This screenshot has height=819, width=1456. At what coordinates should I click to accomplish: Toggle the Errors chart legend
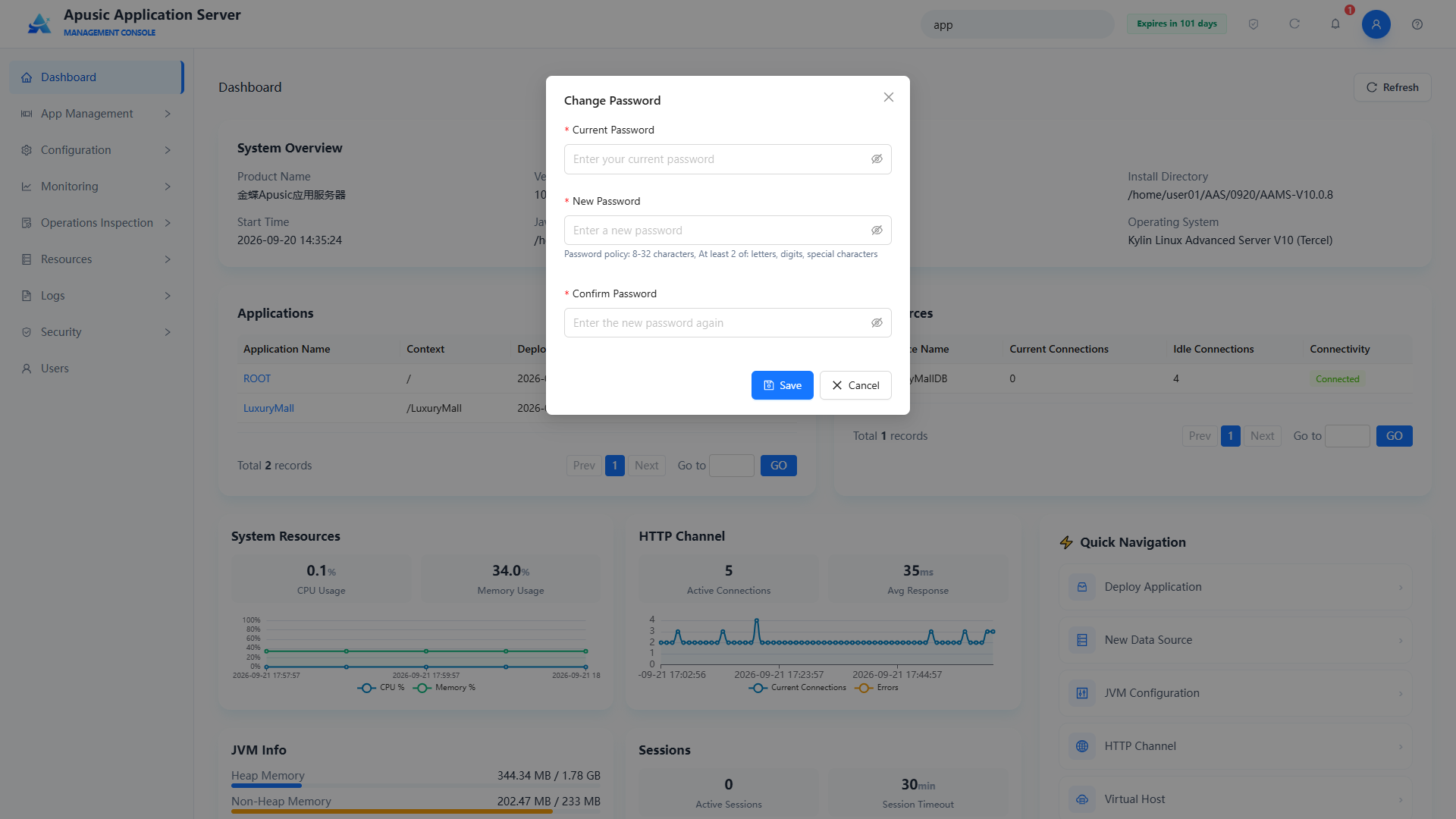tap(877, 688)
